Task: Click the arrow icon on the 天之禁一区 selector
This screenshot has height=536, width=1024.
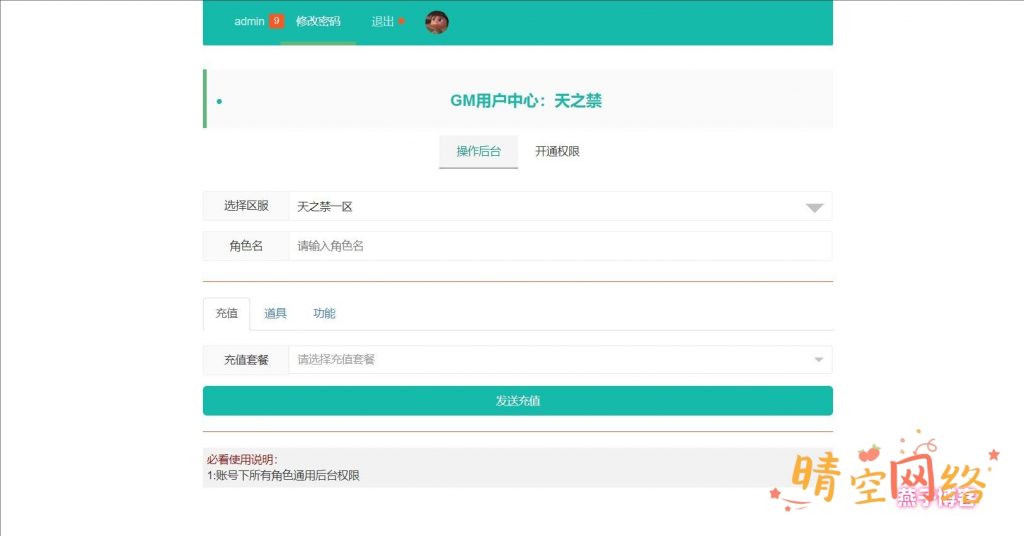Action: coord(815,208)
